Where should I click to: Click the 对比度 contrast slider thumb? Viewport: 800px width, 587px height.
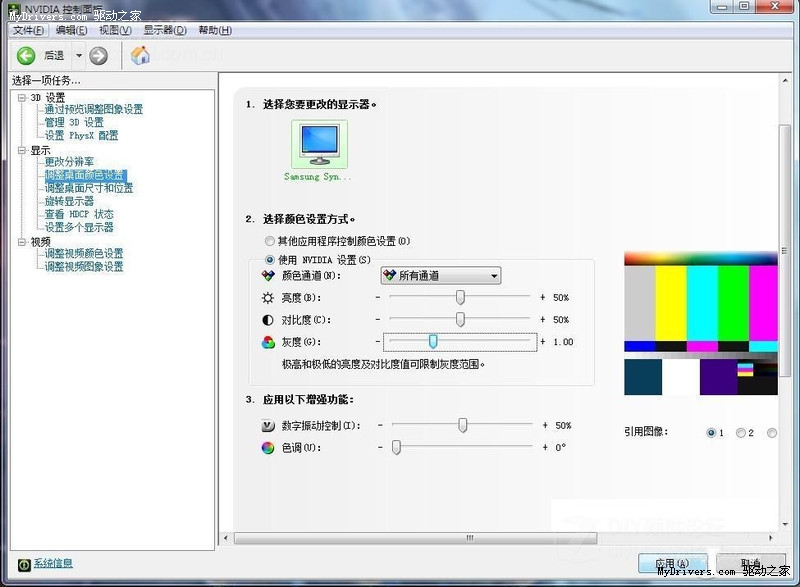460,319
